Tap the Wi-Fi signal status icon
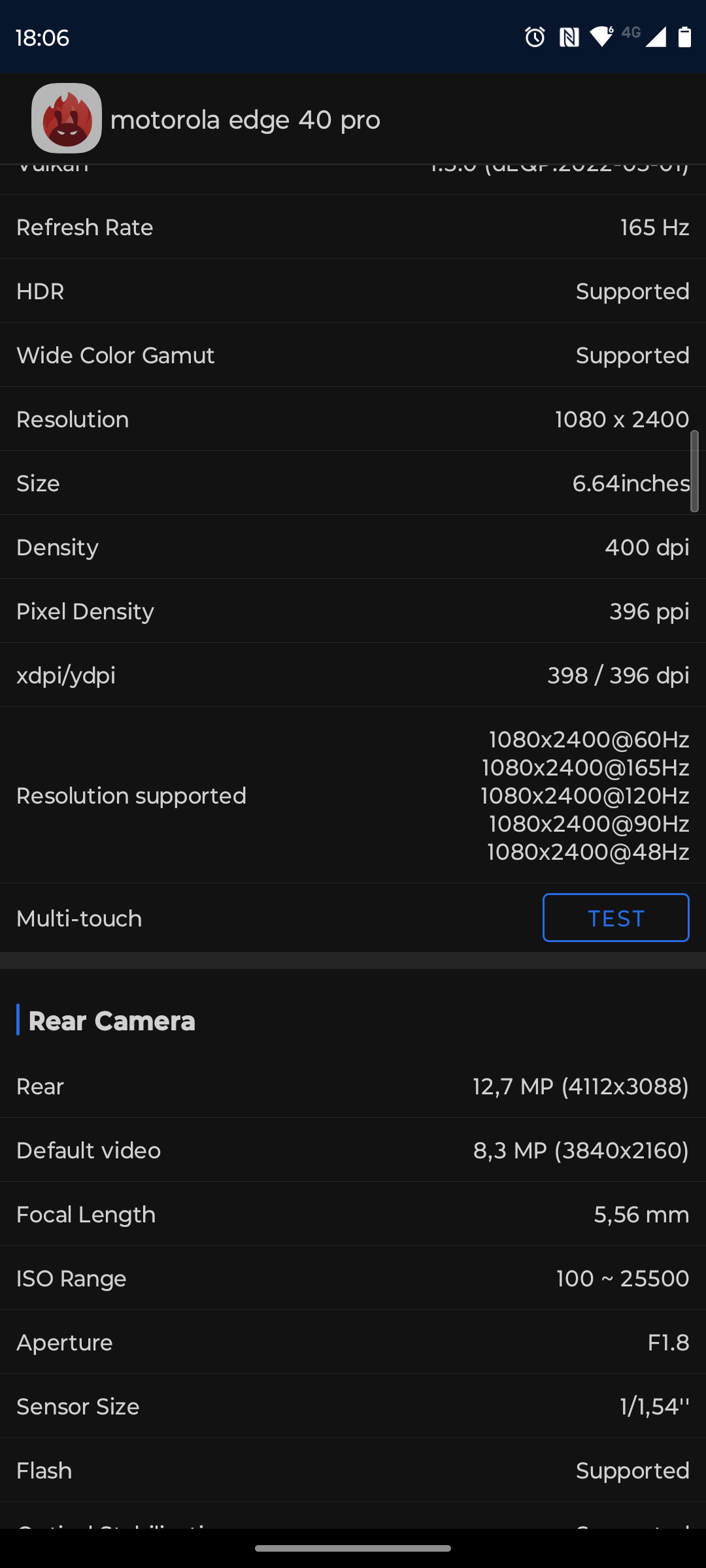706x1568 pixels. point(601,37)
